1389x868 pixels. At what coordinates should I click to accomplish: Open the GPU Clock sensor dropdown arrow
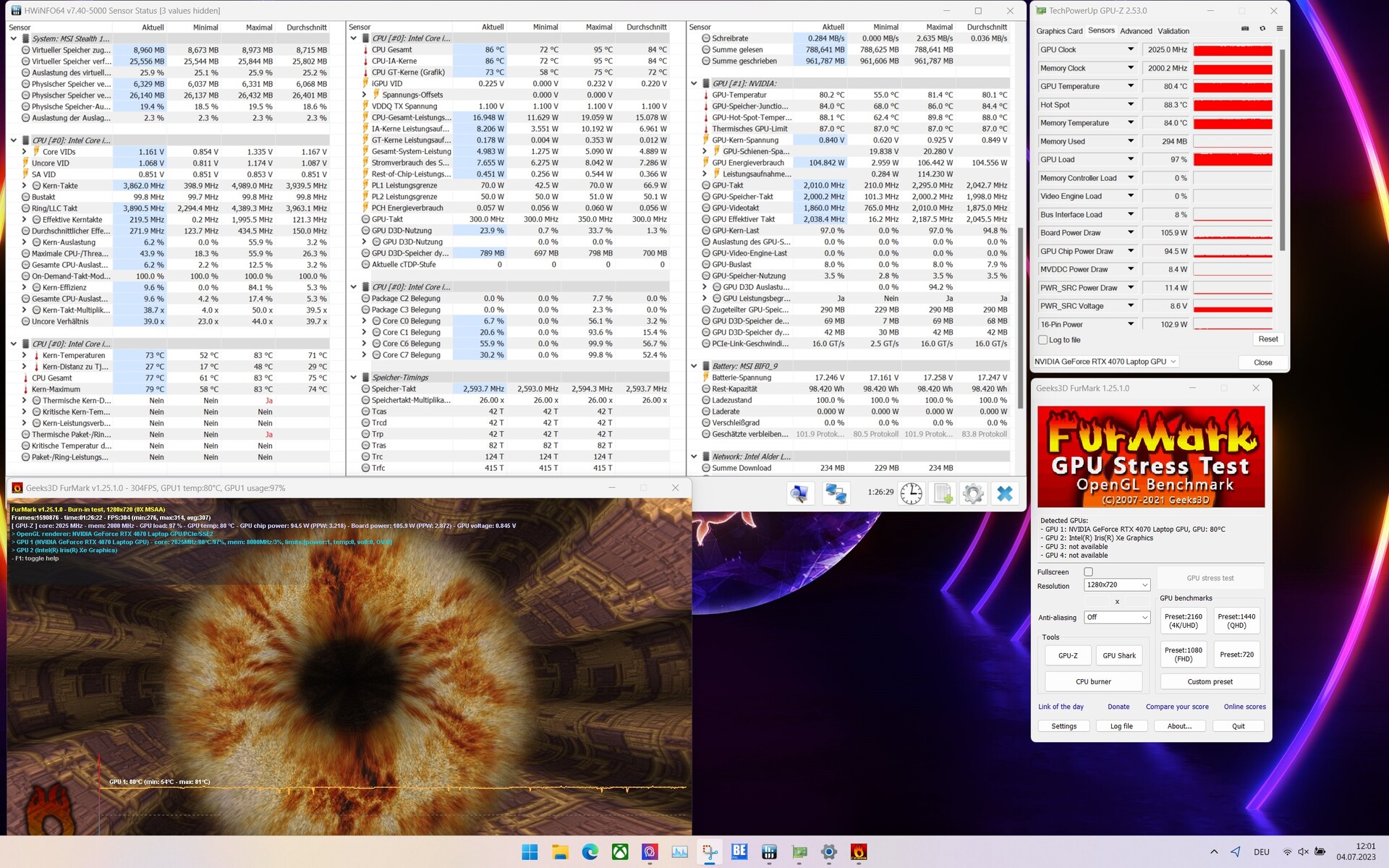1130,50
